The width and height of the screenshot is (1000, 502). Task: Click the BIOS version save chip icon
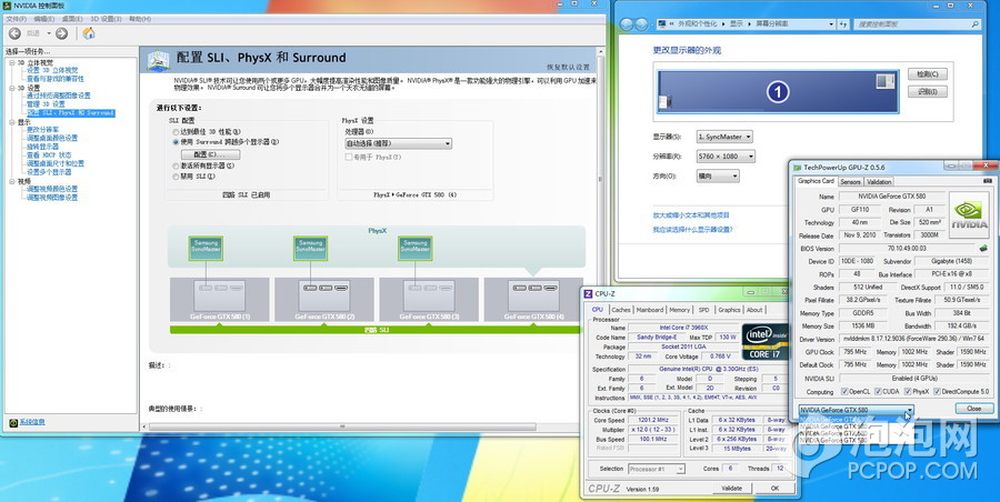point(983,249)
